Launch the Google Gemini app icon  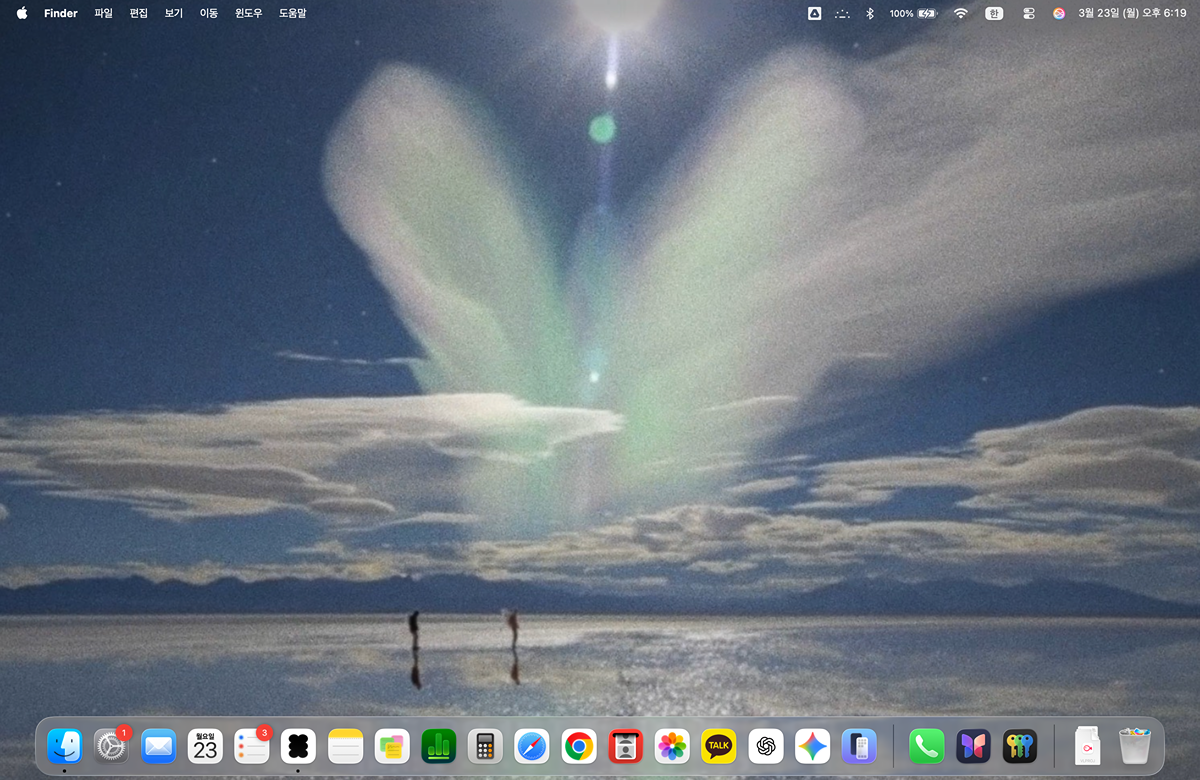[x=812, y=746]
